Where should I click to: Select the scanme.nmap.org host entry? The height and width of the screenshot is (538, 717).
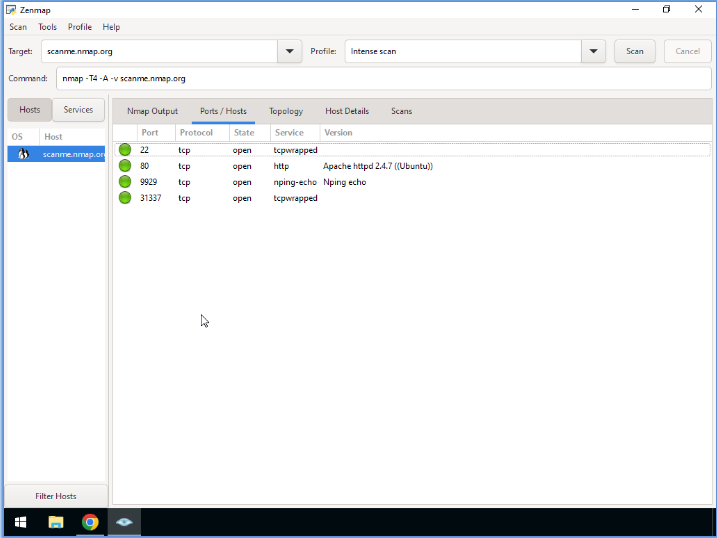tap(56, 154)
